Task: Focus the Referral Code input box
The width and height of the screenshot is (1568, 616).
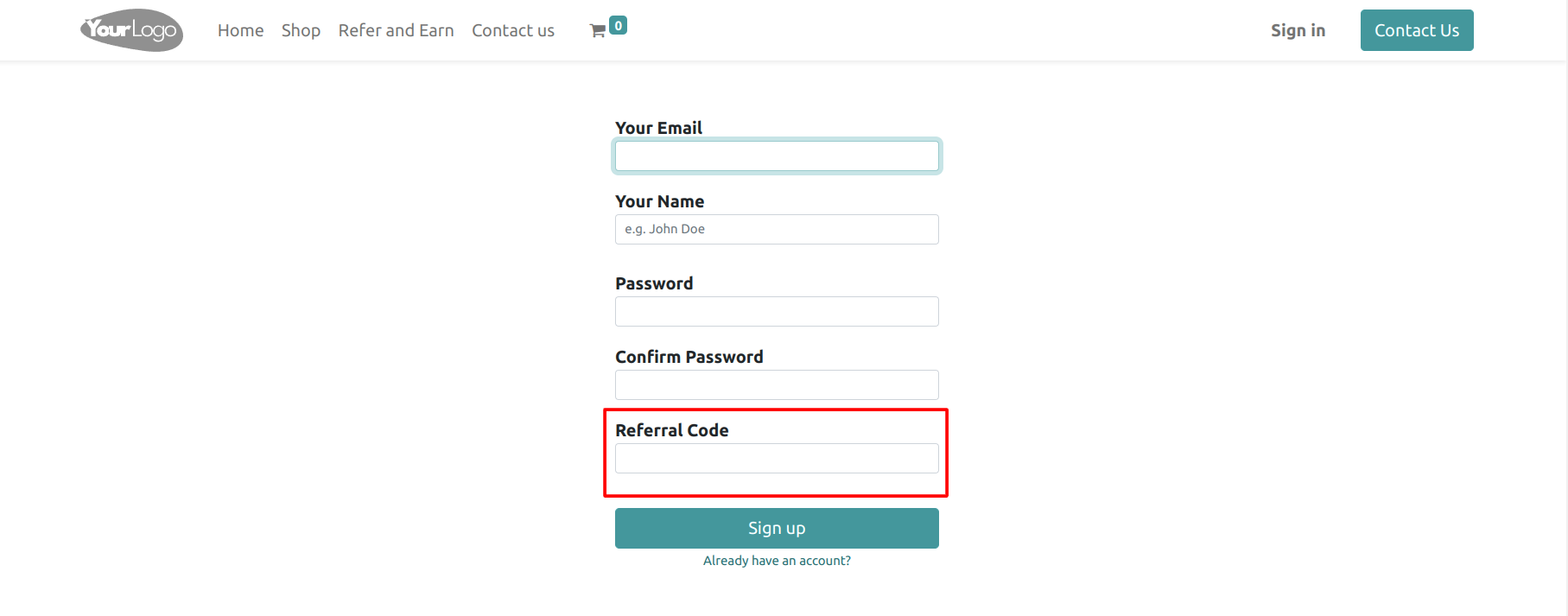Action: tap(777, 458)
